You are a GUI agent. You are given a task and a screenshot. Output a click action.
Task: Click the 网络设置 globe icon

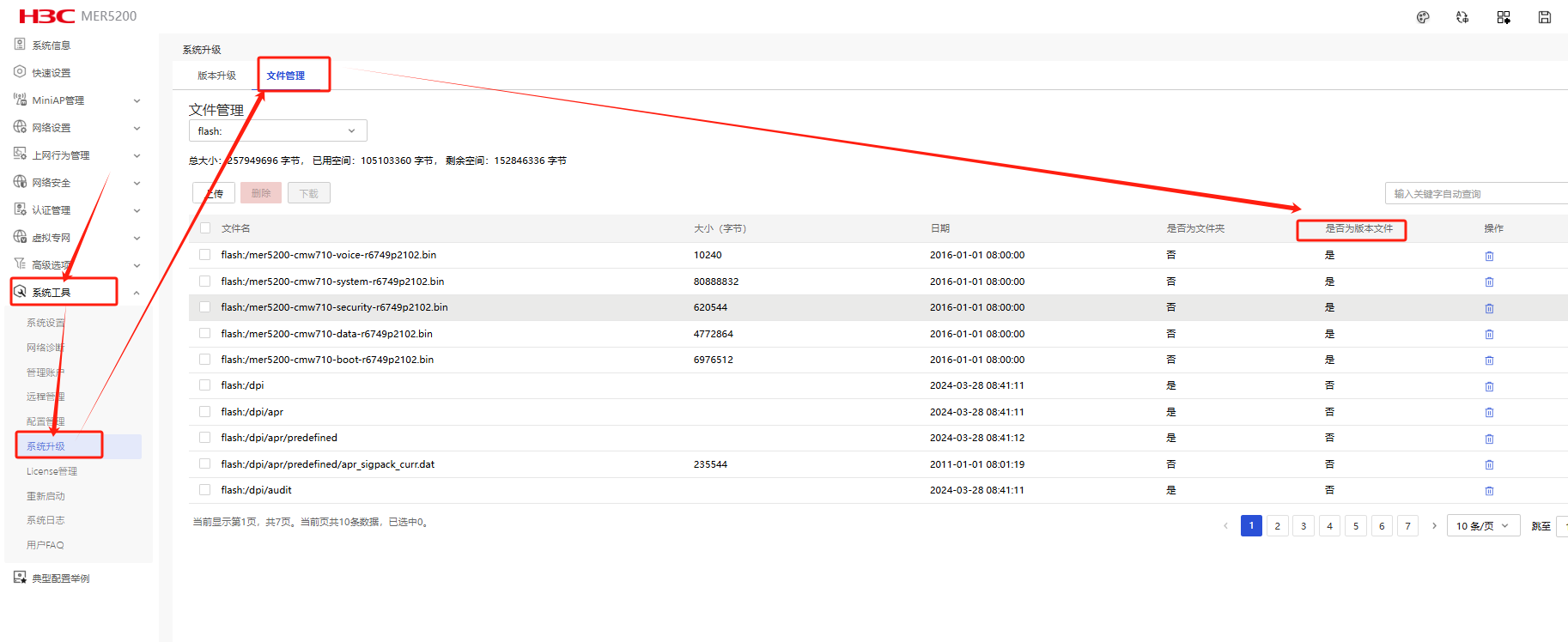pyautogui.click(x=20, y=127)
